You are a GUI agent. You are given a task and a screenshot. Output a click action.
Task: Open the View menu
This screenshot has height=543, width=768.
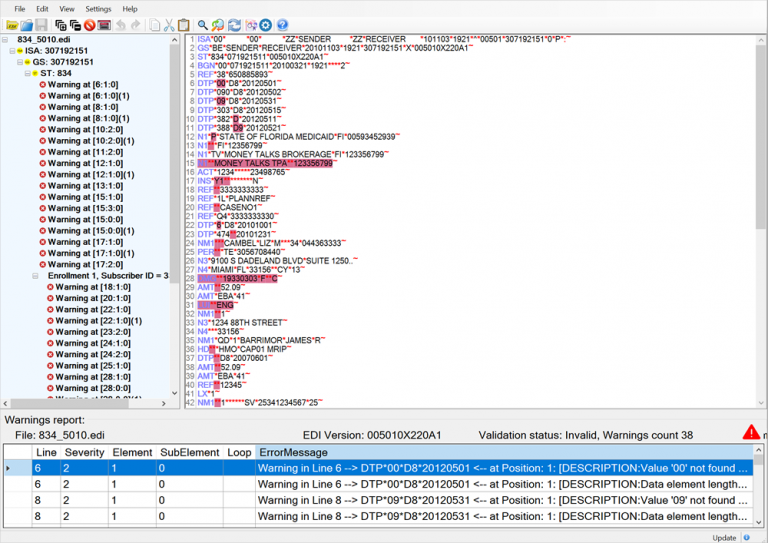[67, 9]
